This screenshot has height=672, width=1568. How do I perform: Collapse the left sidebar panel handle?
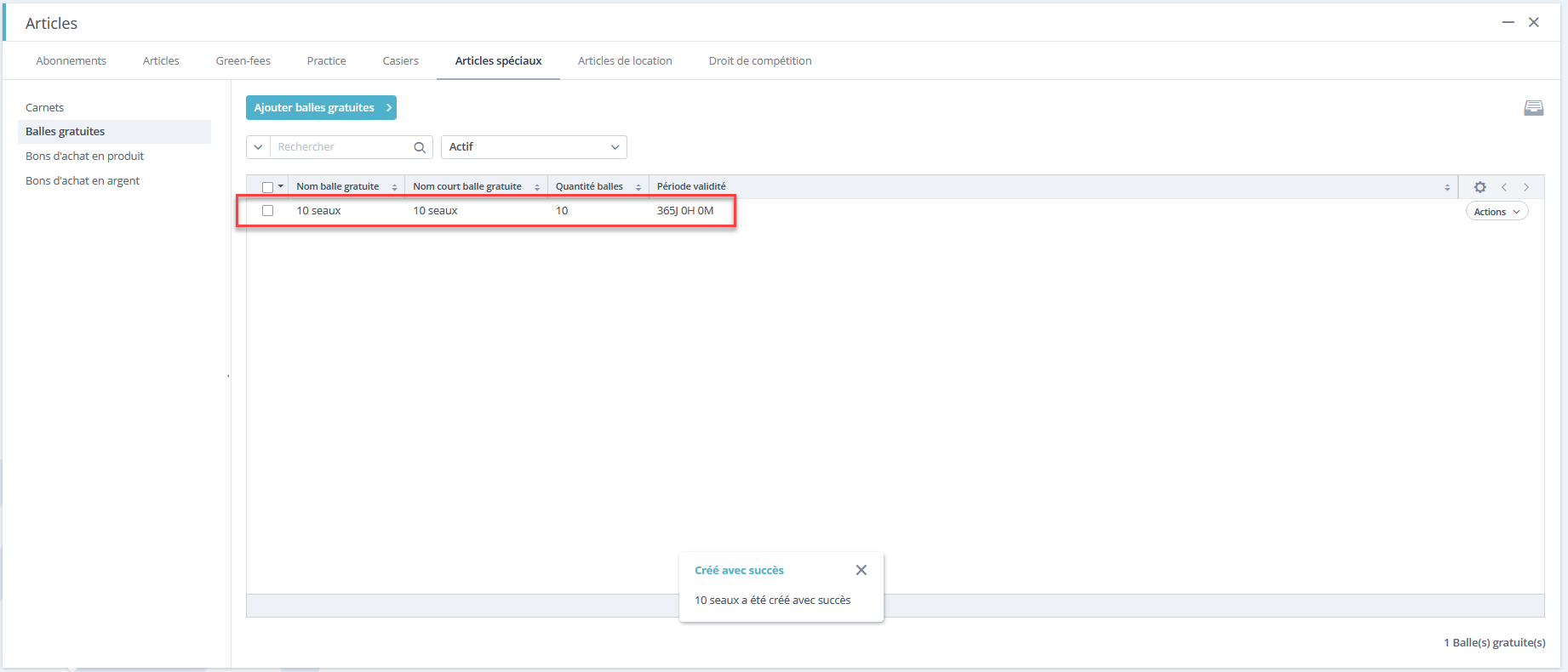(x=228, y=375)
